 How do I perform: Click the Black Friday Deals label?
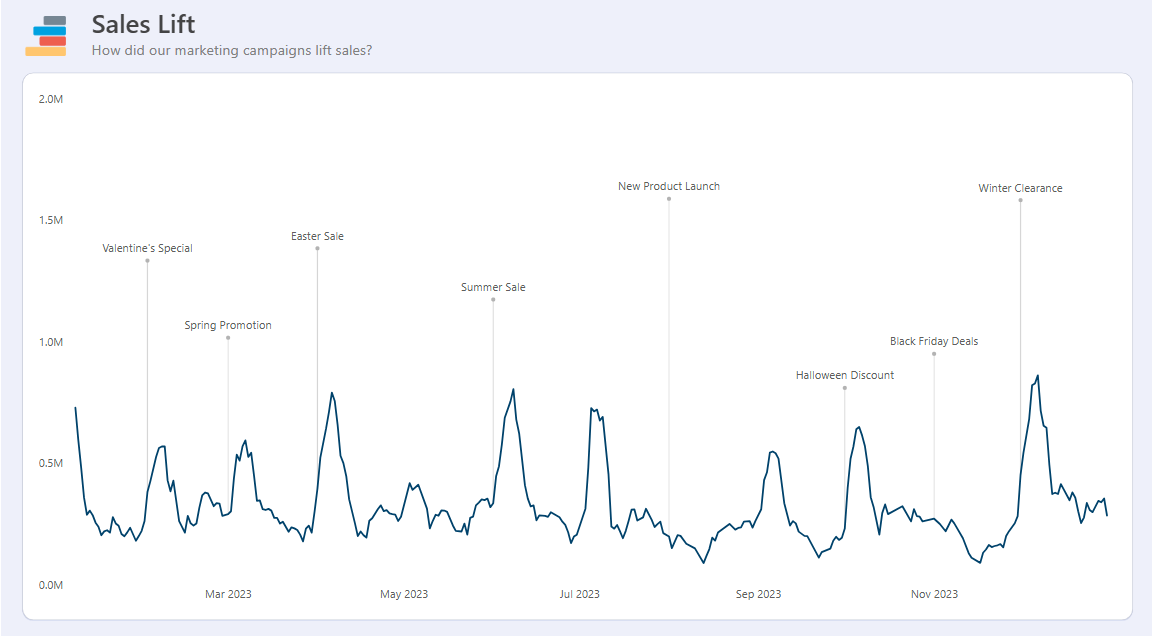tap(934, 341)
